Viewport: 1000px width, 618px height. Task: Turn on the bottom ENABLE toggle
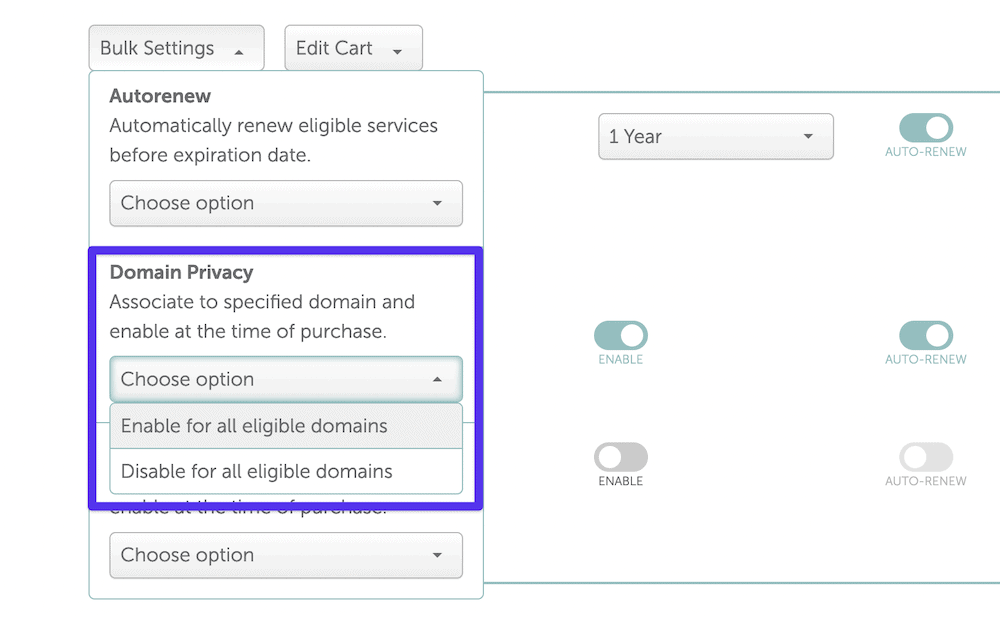[620, 461]
